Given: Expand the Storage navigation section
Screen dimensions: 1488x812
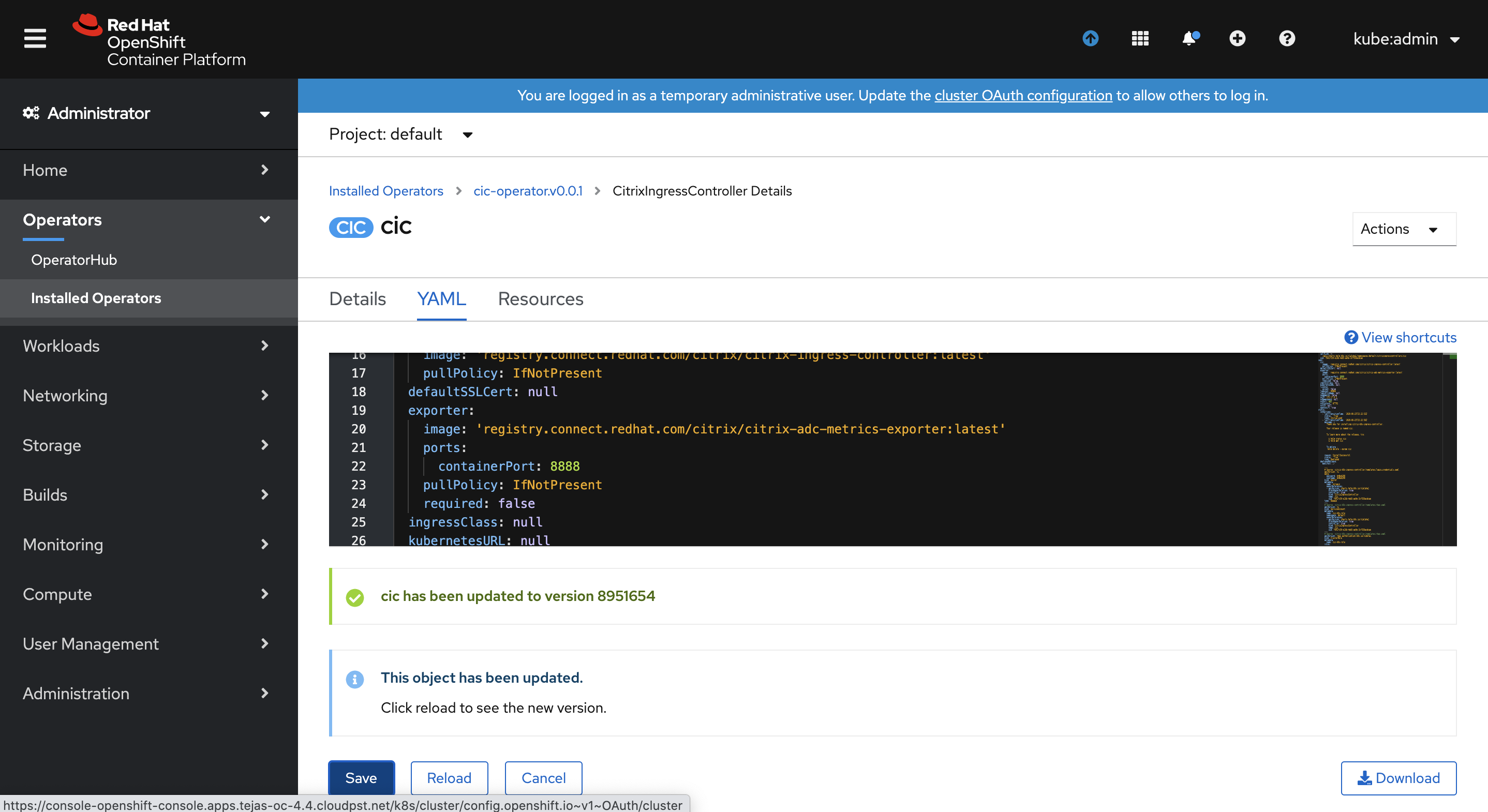Looking at the screenshot, I should (x=149, y=445).
